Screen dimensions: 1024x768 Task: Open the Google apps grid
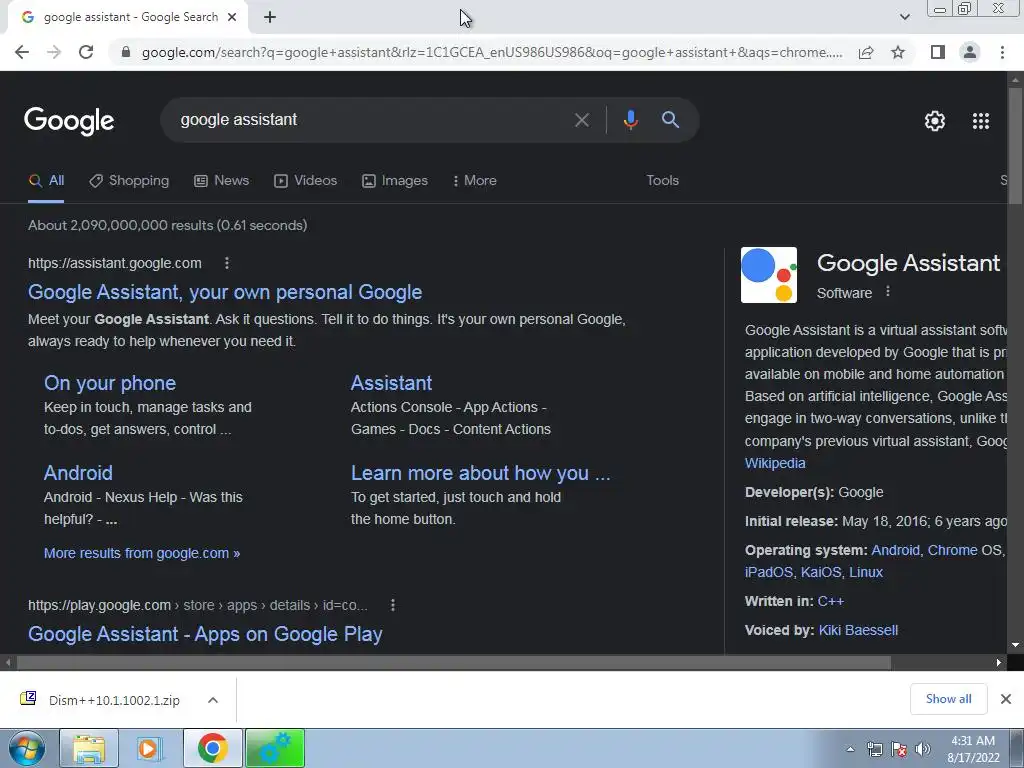point(981,121)
